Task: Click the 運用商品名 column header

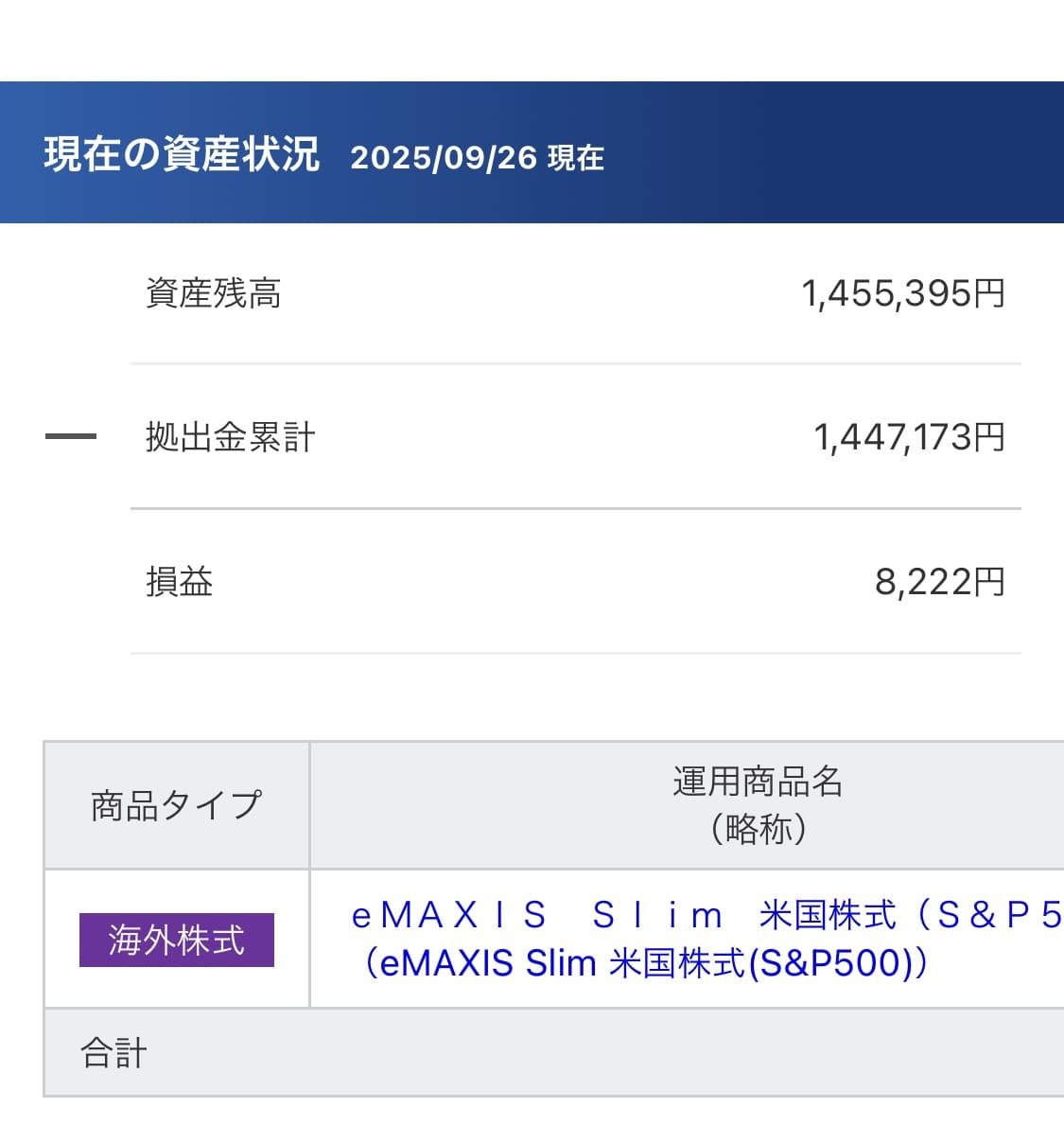Action: (758, 782)
